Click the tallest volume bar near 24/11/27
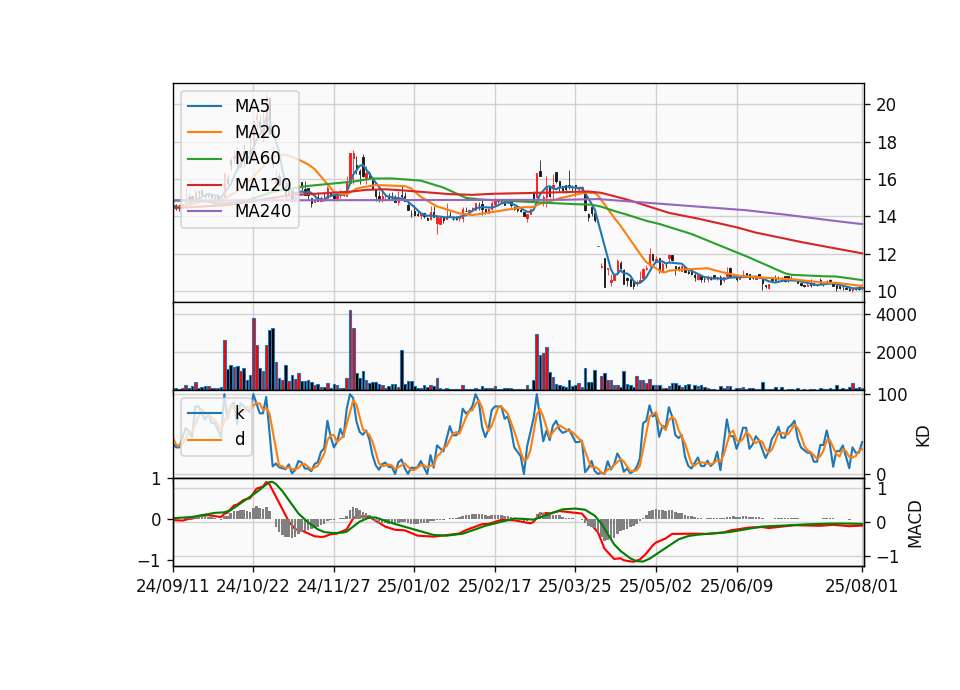The width and height of the screenshot is (960, 690). coord(350,350)
